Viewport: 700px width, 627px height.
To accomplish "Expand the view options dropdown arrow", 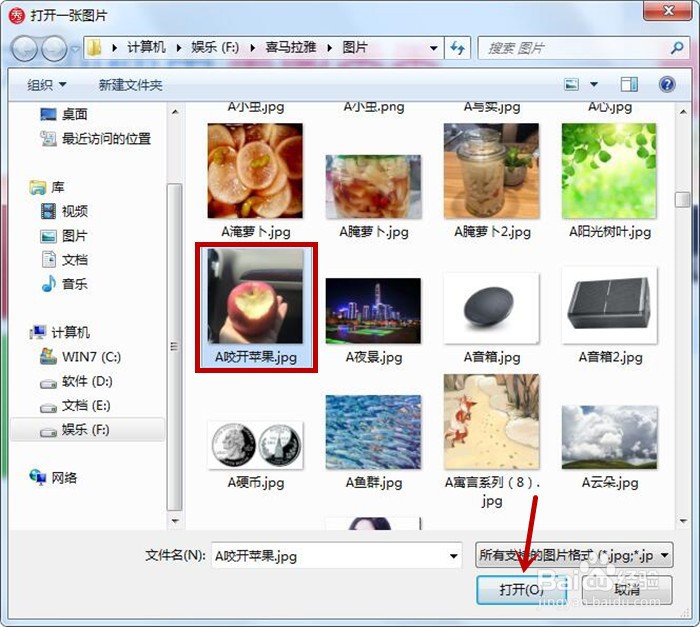I will tap(594, 84).
